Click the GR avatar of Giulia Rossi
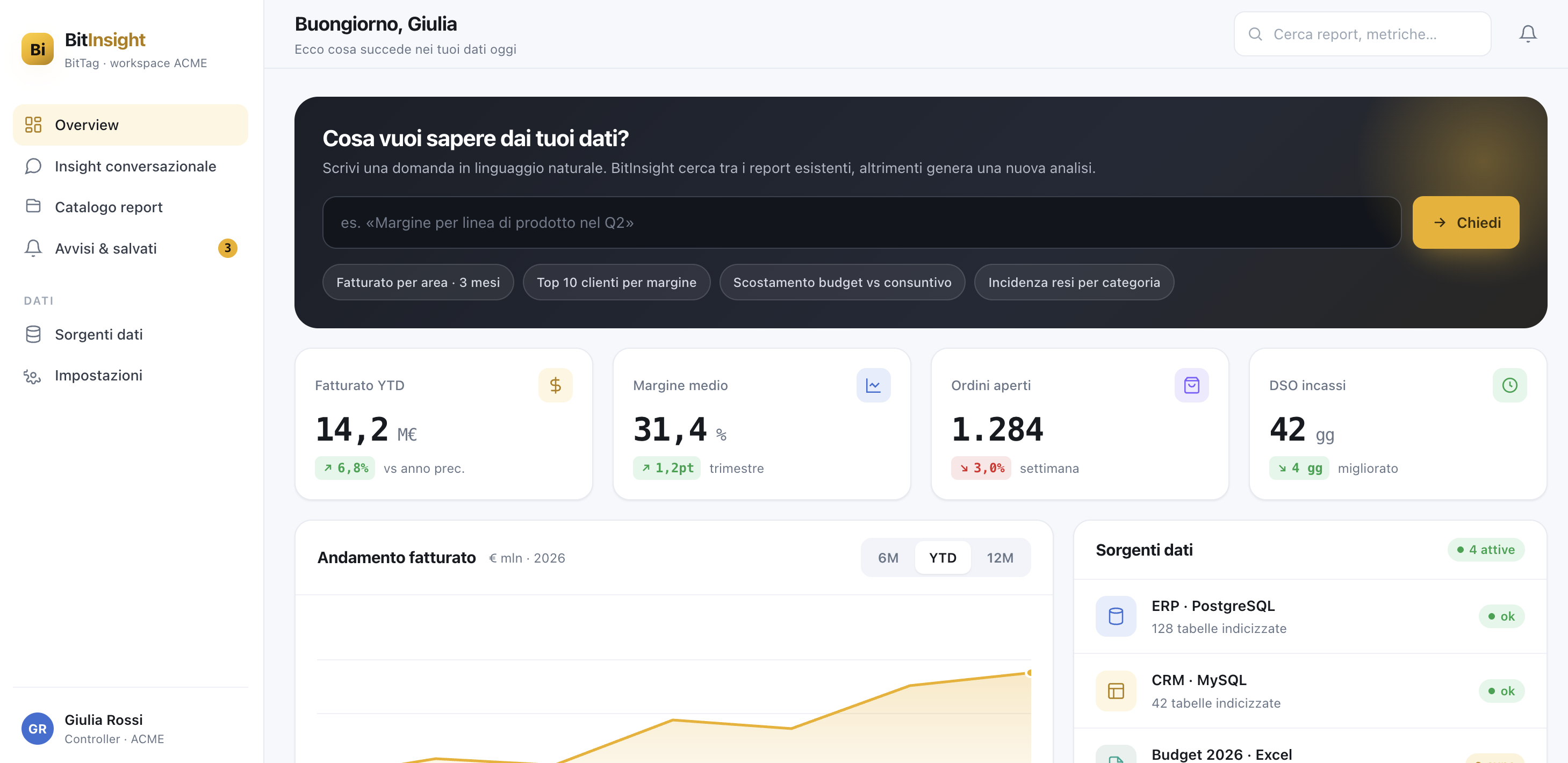This screenshot has height=763, width=1568. pyautogui.click(x=37, y=728)
